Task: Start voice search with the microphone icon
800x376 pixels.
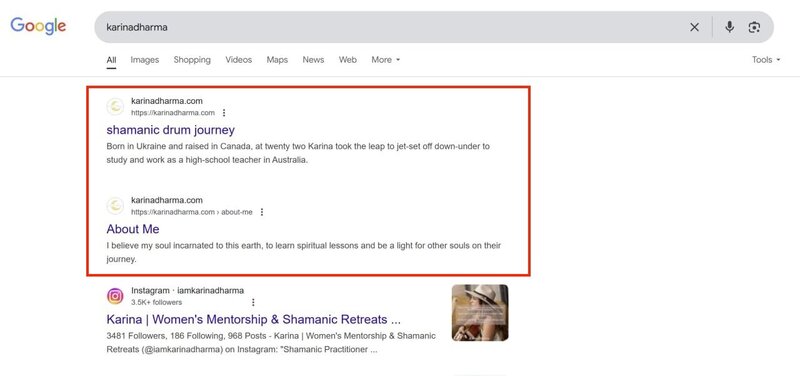Action: point(730,27)
